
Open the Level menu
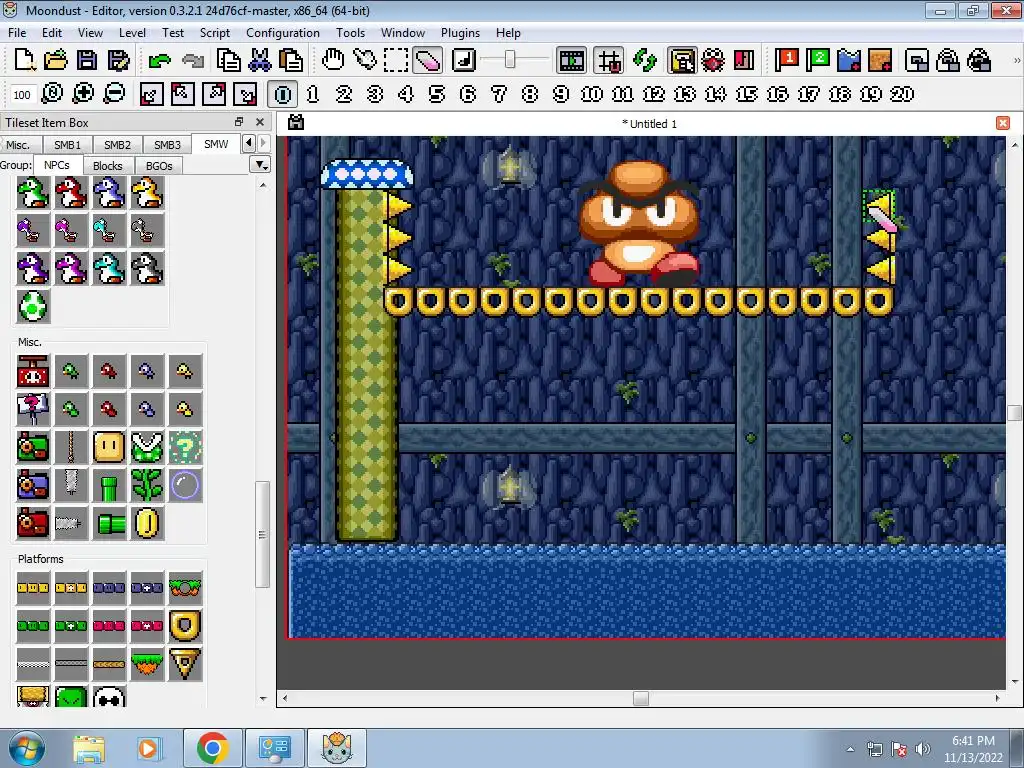[132, 33]
